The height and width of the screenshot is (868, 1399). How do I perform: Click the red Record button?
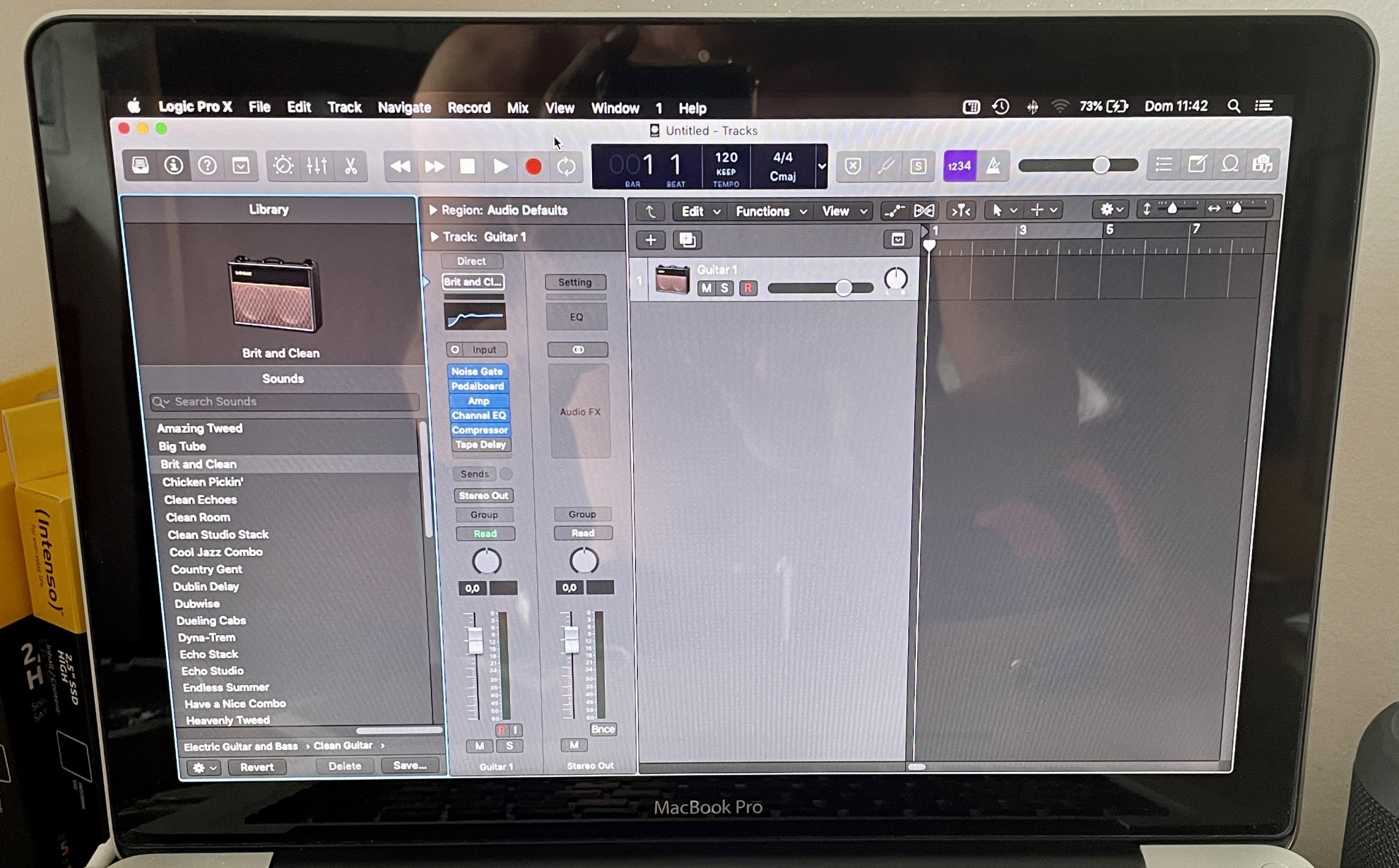pyautogui.click(x=533, y=167)
